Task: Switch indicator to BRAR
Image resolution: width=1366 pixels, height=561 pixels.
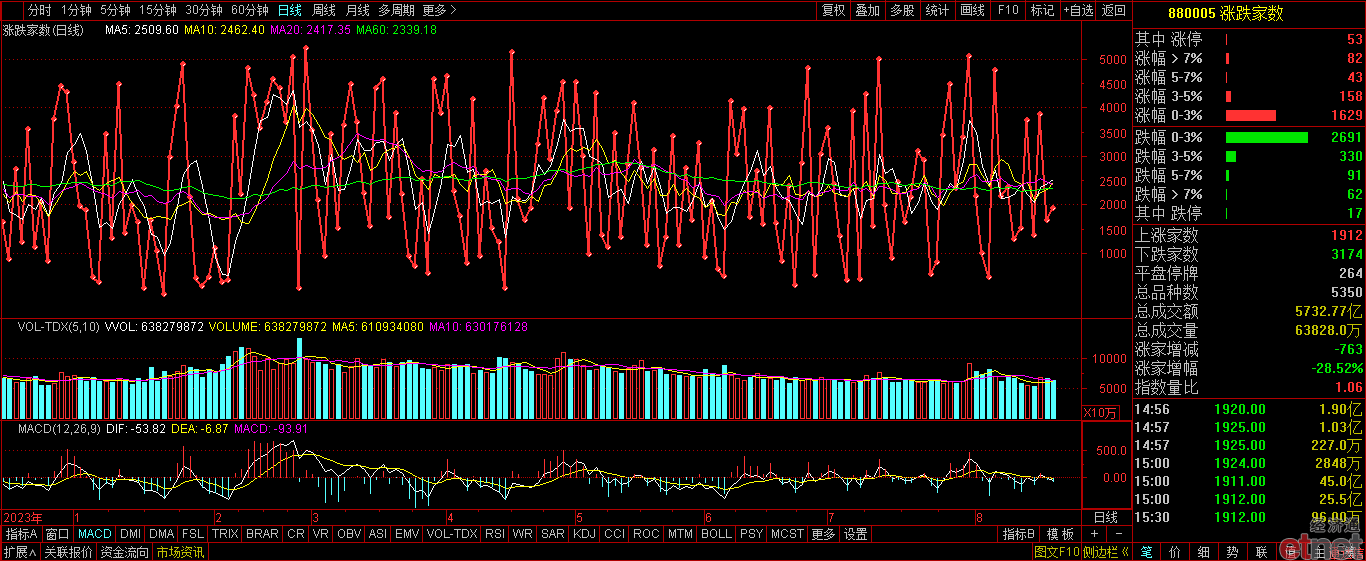Action: (262, 534)
